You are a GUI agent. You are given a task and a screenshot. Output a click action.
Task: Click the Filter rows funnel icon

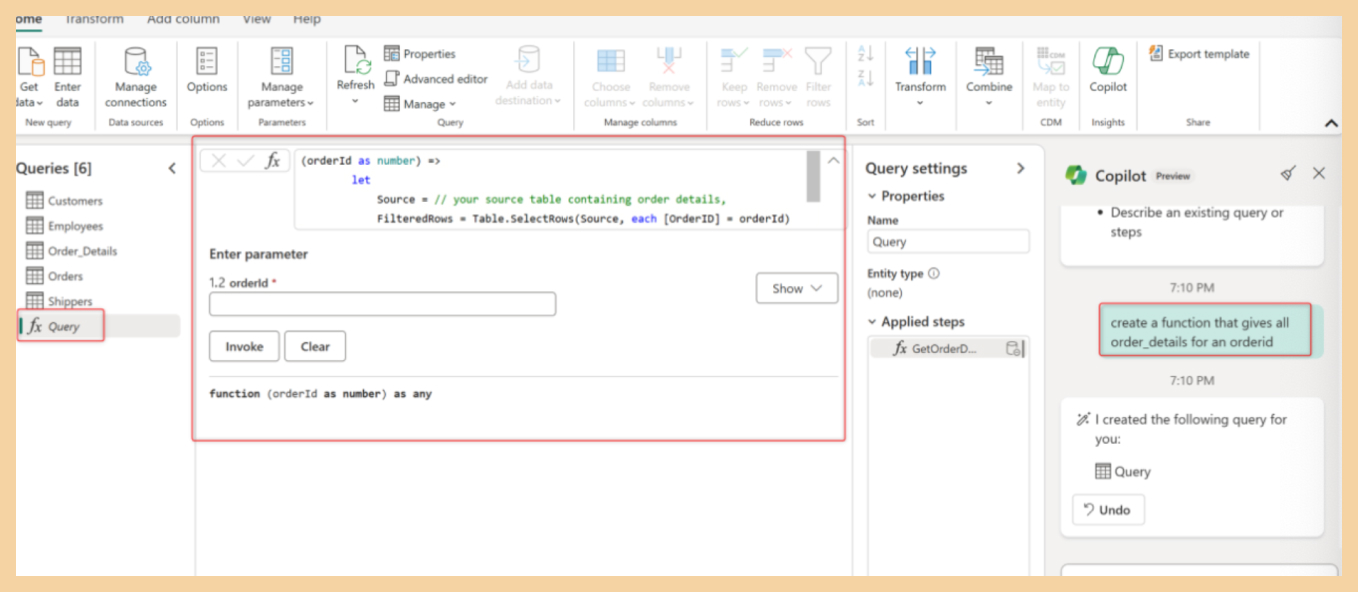tap(818, 61)
